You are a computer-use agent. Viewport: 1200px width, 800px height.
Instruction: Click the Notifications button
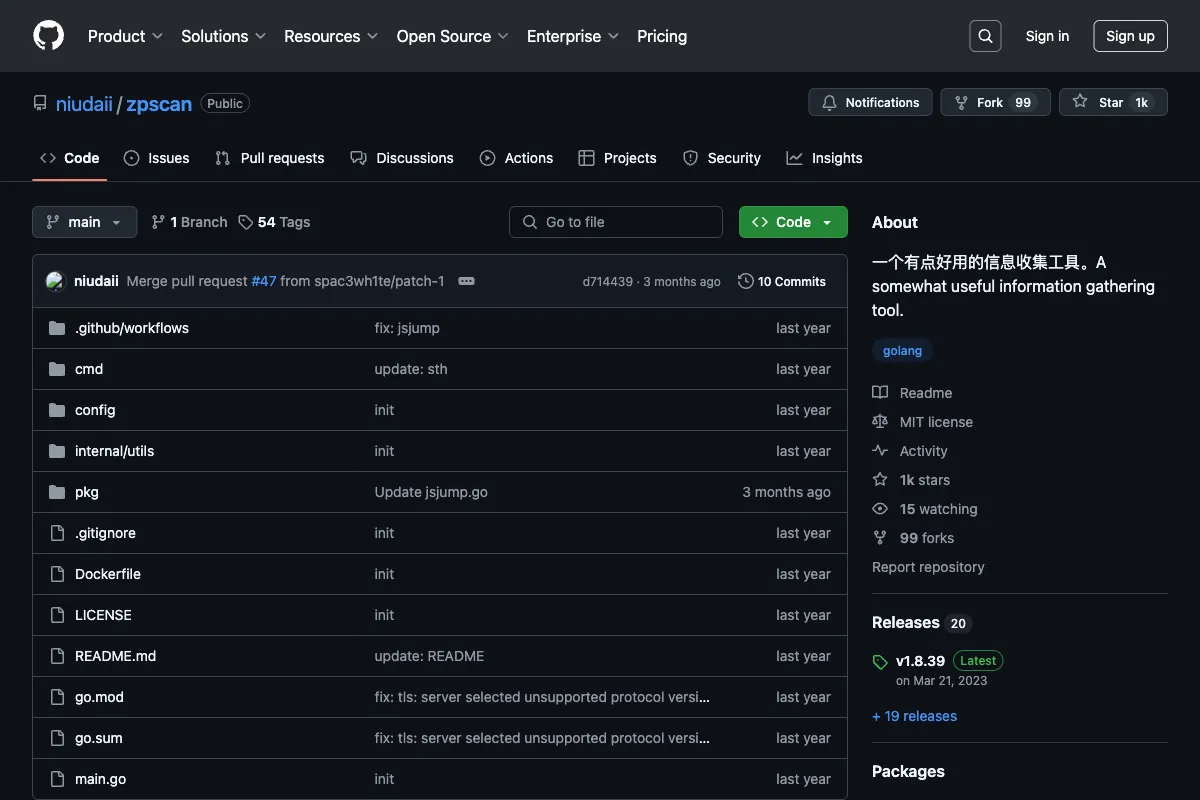[x=870, y=102]
